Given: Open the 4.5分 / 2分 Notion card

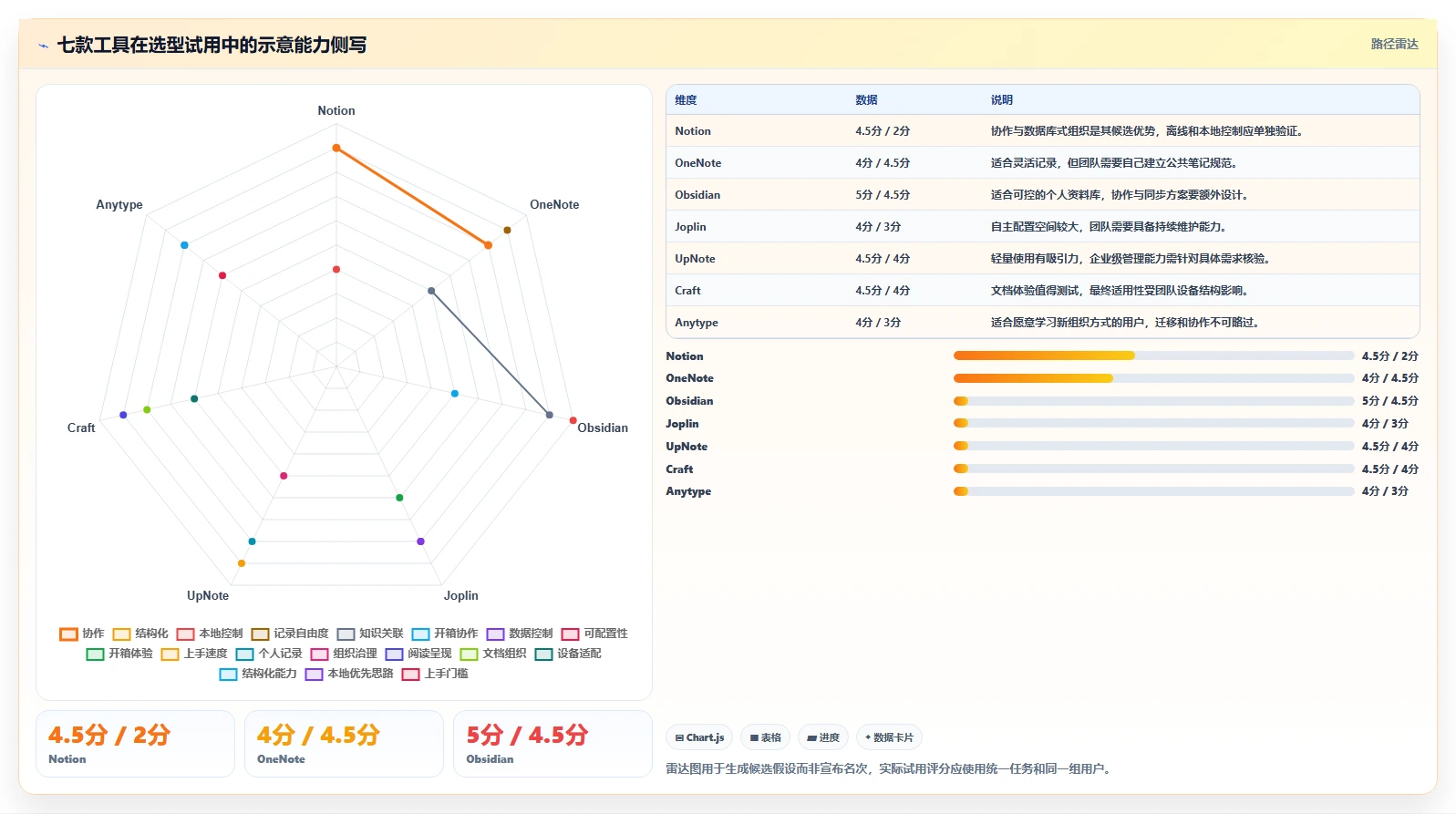Looking at the screenshot, I should (135, 744).
